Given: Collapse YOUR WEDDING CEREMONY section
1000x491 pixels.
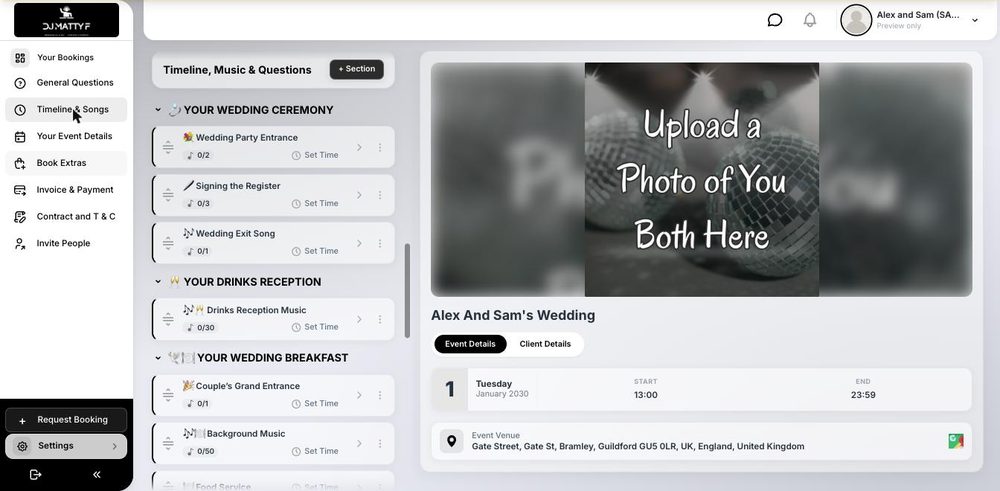Looking at the screenshot, I should (x=158, y=110).
